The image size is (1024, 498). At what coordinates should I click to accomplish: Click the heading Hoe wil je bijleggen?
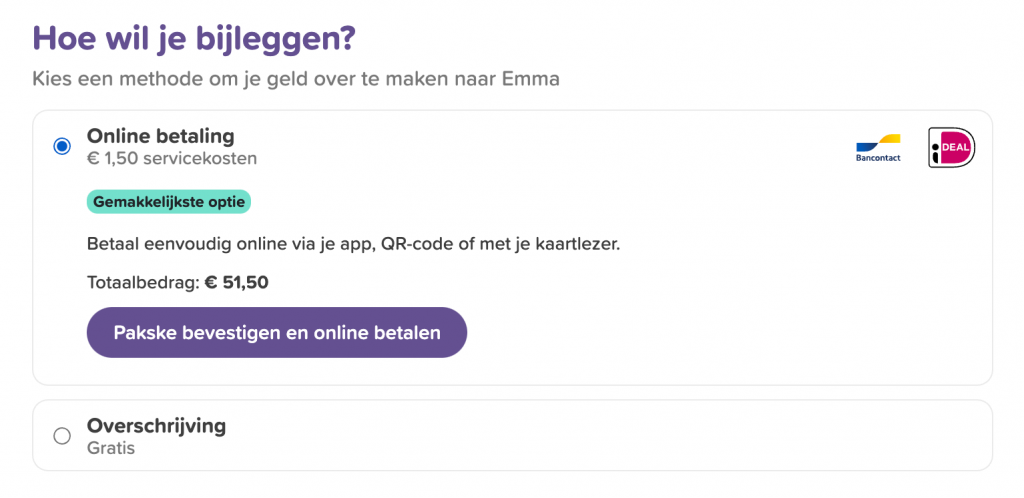click(194, 40)
